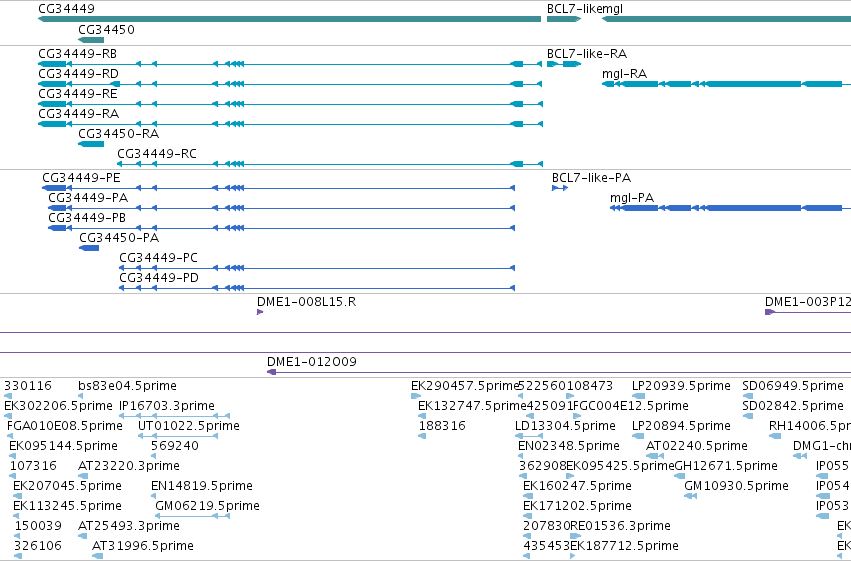Select the EK160247.5prime EST
This screenshot has height=561, width=851.
click(x=577, y=486)
